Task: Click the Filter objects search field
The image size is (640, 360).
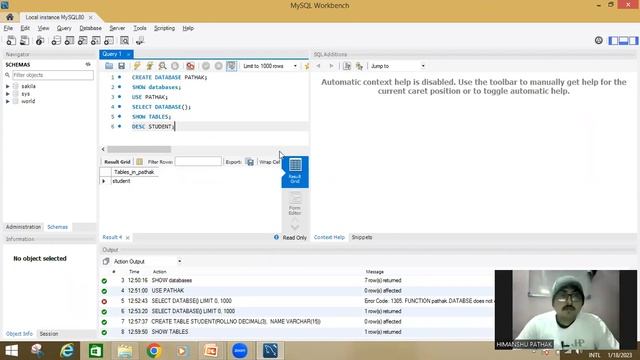Action: (53, 75)
